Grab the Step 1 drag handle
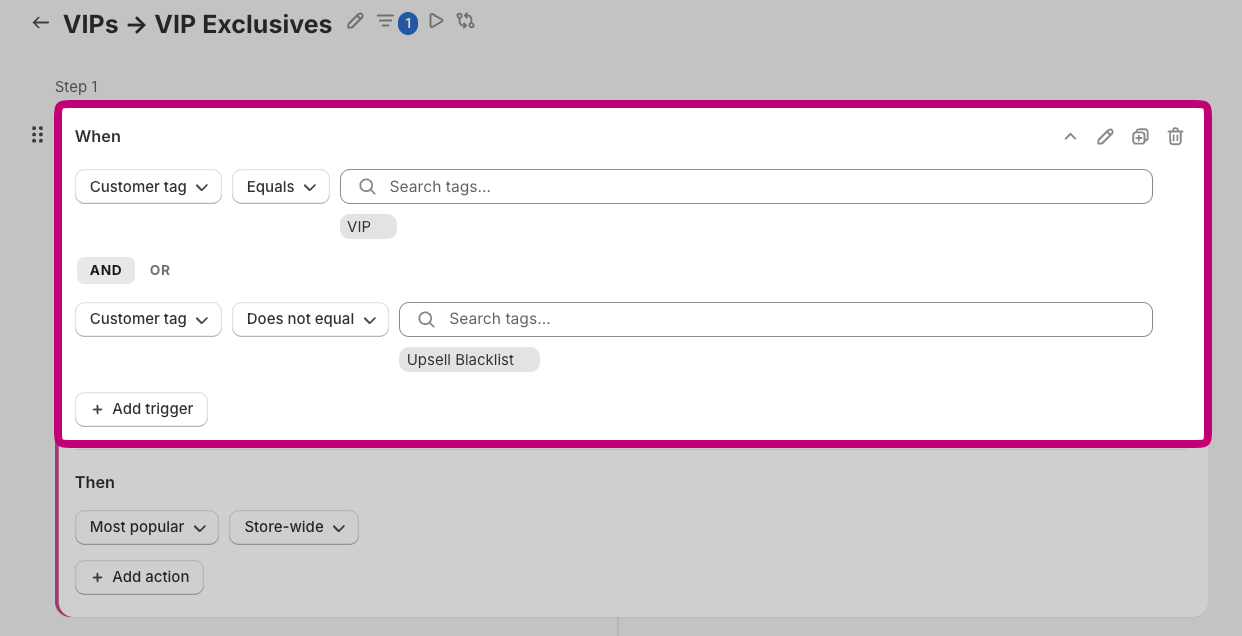1242x636 pixels. 37,135
